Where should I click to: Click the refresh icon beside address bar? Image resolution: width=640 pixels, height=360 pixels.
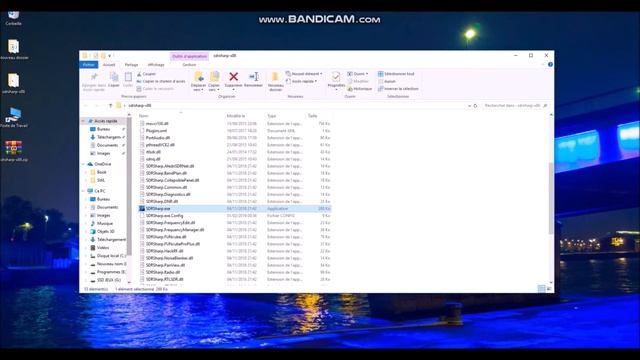(x=476, y=105)
